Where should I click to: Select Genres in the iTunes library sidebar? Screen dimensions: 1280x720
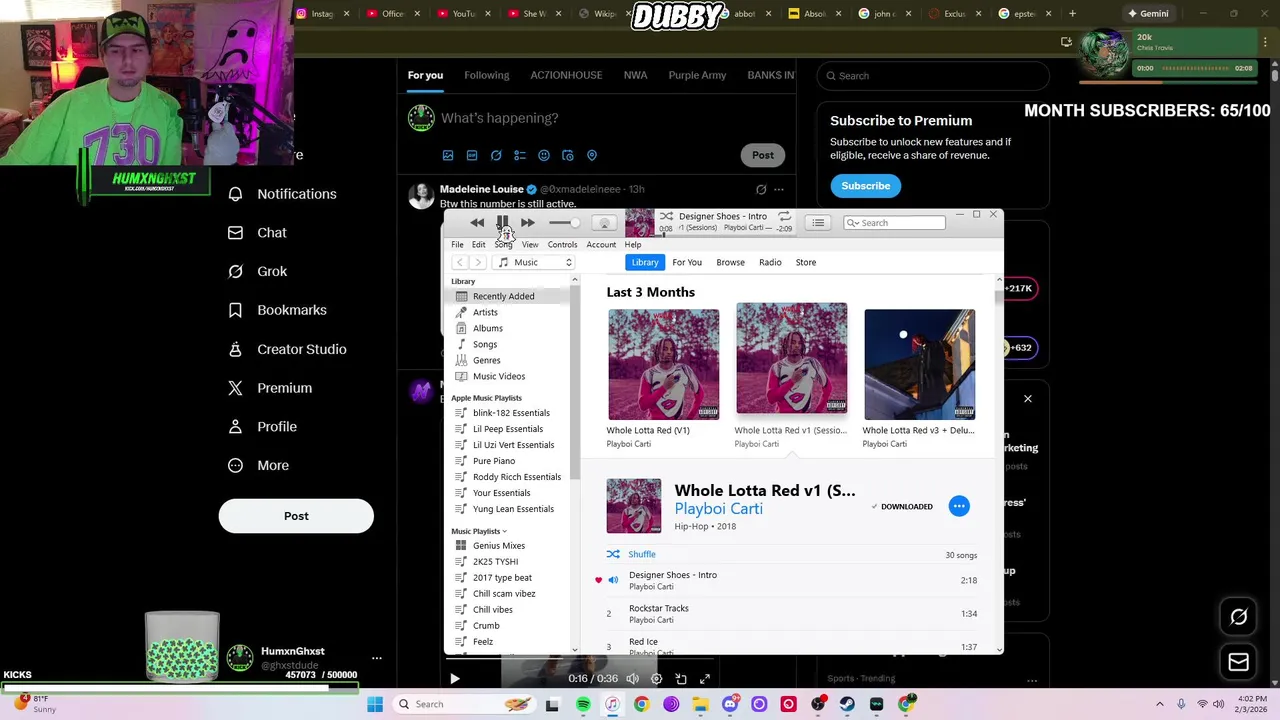[x=487, y=360]
